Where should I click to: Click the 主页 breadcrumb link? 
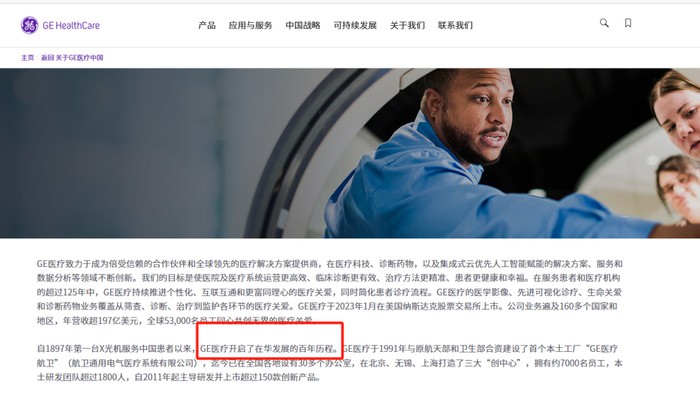pos(27,58)
